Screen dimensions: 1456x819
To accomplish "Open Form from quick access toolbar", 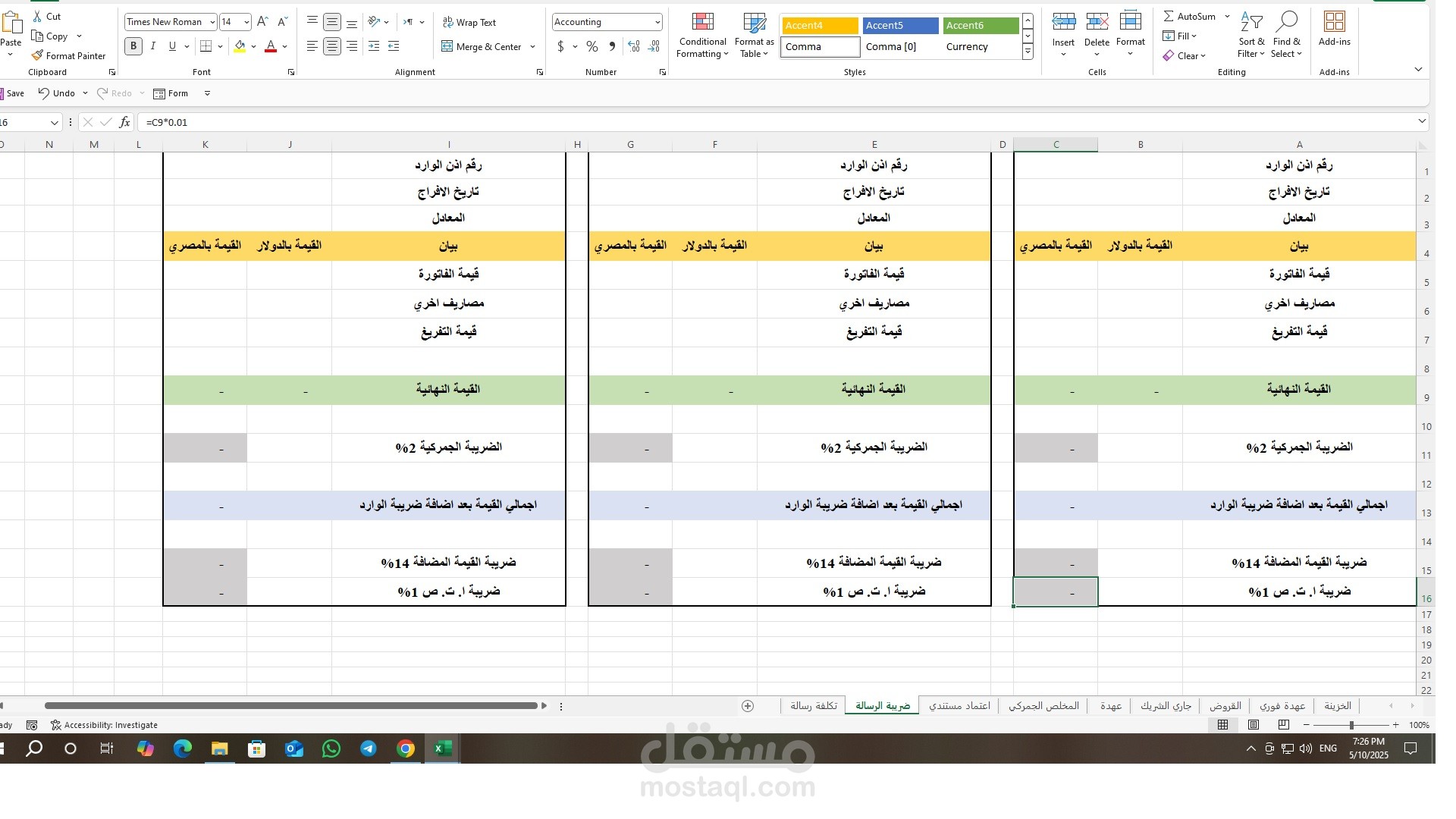I will [171, 93].
